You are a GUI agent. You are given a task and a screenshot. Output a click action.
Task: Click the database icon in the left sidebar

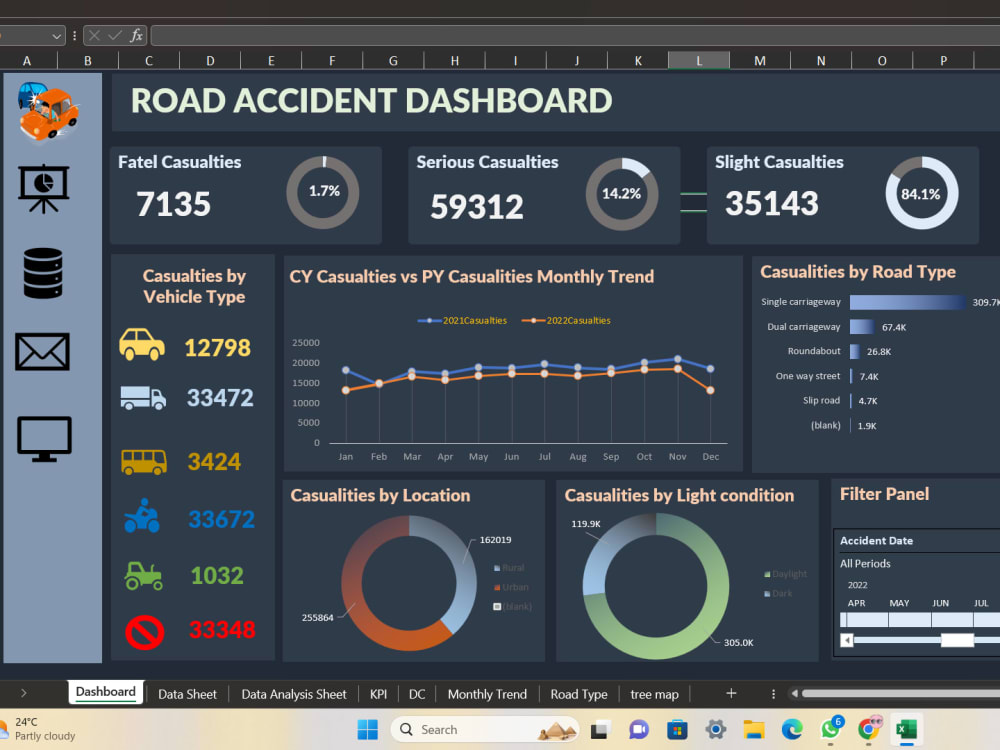pos(42,271)
